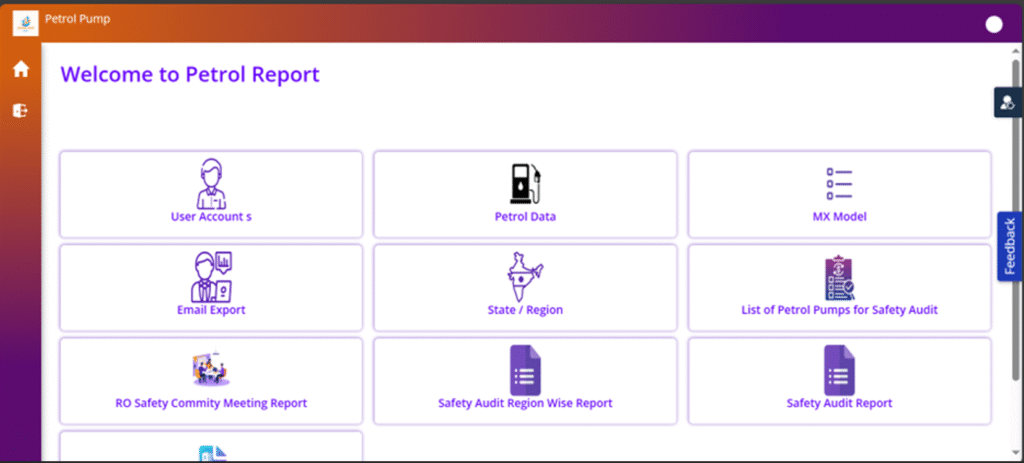Open the user settings icon on right edge
This screenshot has height=463, width=1024.
click(x=1007, y=102)
